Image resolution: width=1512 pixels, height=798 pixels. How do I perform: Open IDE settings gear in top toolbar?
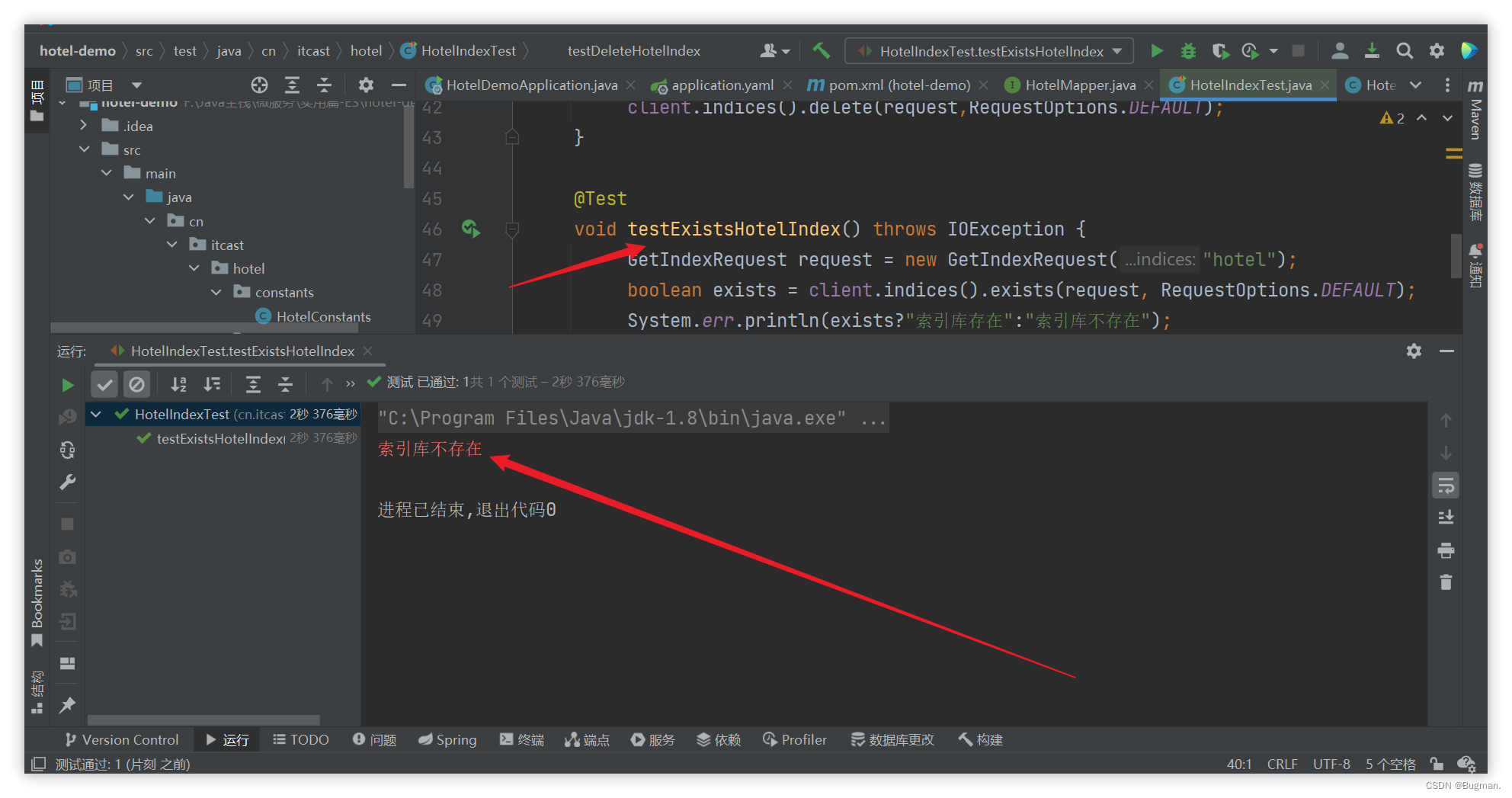[x=1437, y=51]
